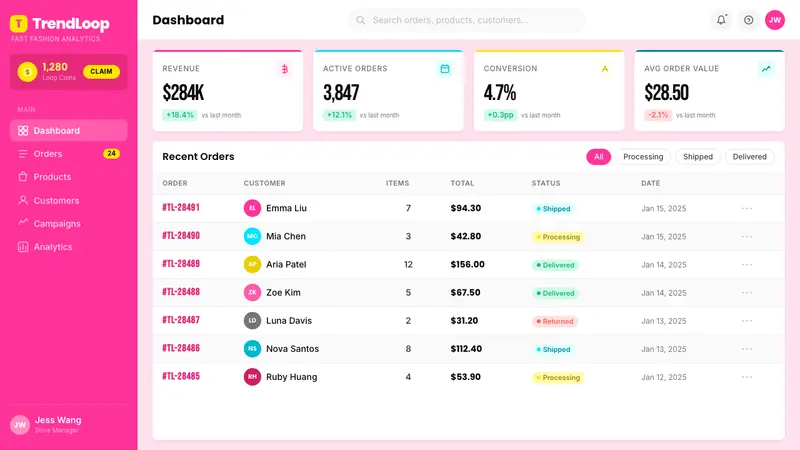Click Emma Liu's EL avatar

tap(252, 208)
